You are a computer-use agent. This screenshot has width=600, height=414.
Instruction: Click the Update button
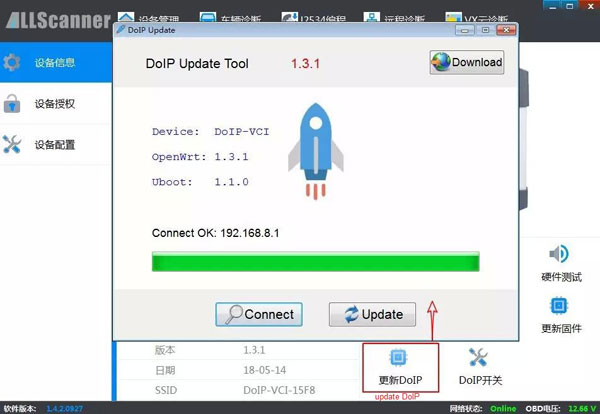[372, 314]
